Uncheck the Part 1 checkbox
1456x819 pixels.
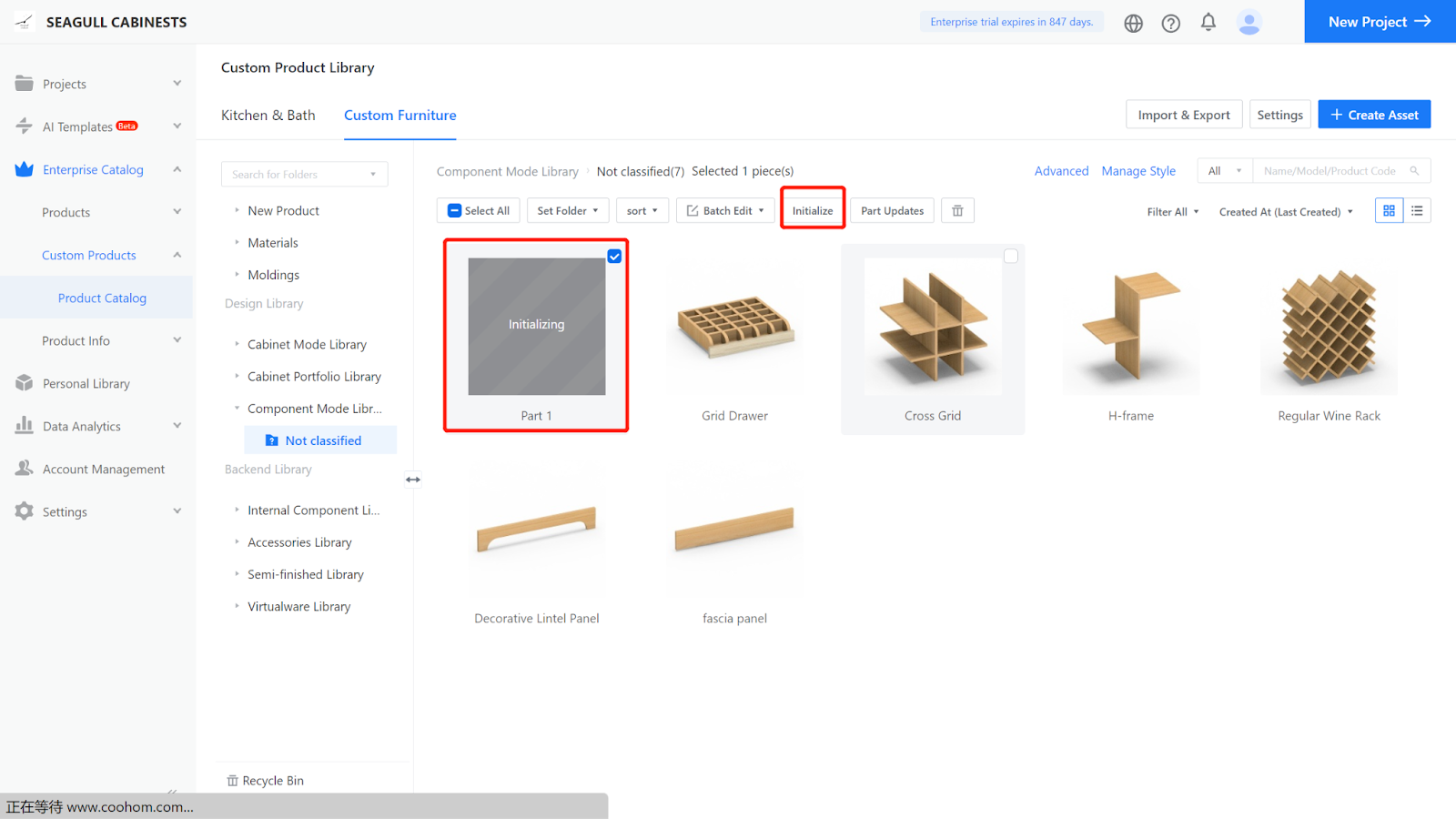[614, 257]
